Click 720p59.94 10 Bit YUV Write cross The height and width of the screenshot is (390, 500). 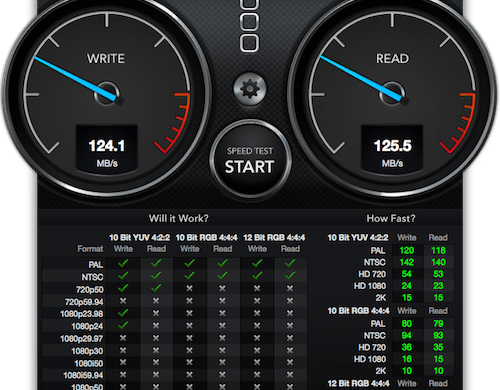[123, 301]
